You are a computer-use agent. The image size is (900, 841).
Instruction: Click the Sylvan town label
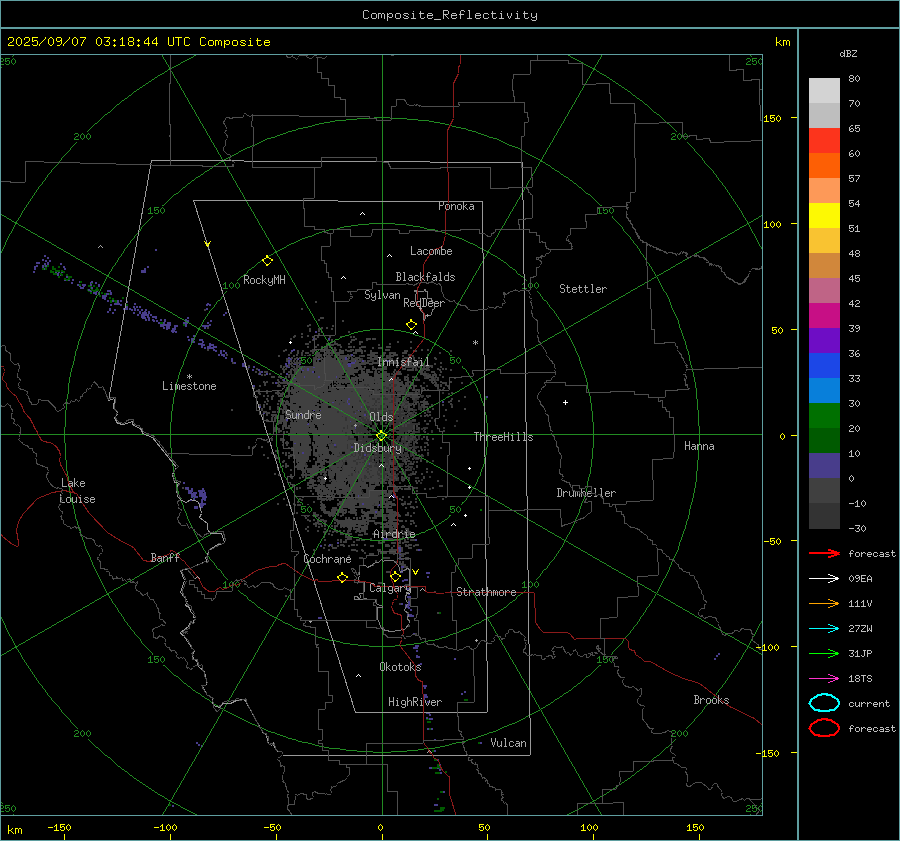[382, 295]
